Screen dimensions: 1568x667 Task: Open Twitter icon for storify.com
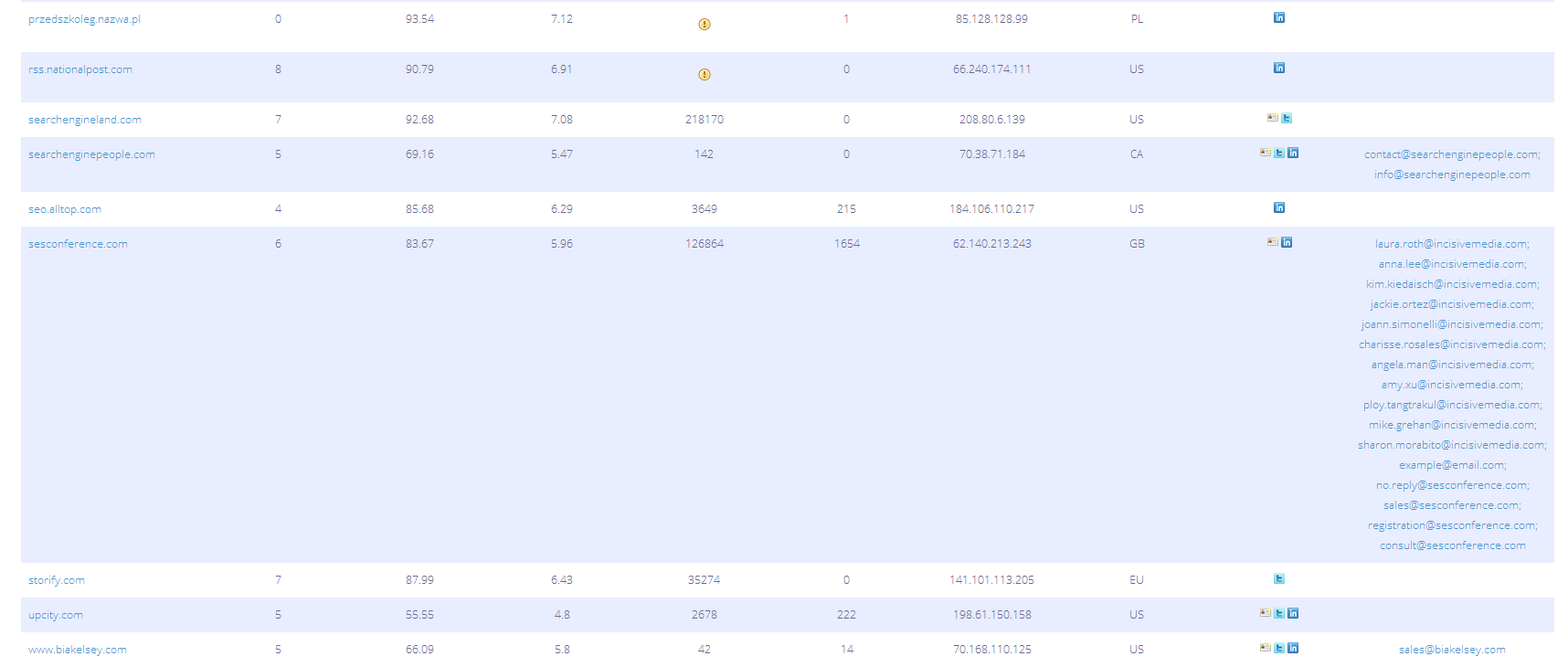[x=1279, y=578]
